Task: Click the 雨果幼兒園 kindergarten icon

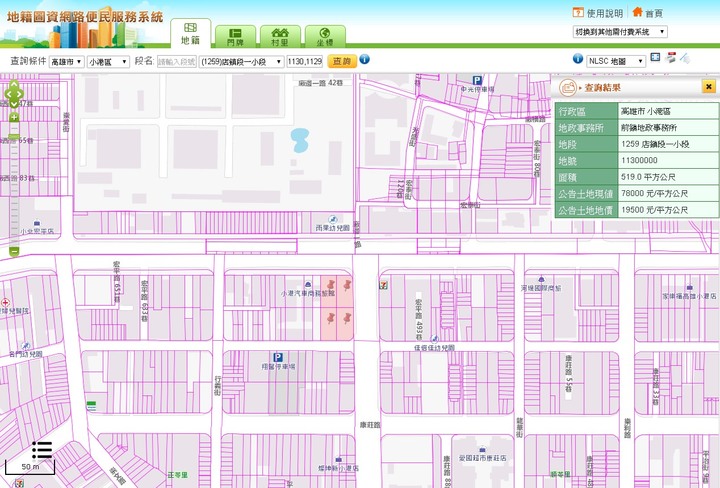Action: [x=333, y=220]
